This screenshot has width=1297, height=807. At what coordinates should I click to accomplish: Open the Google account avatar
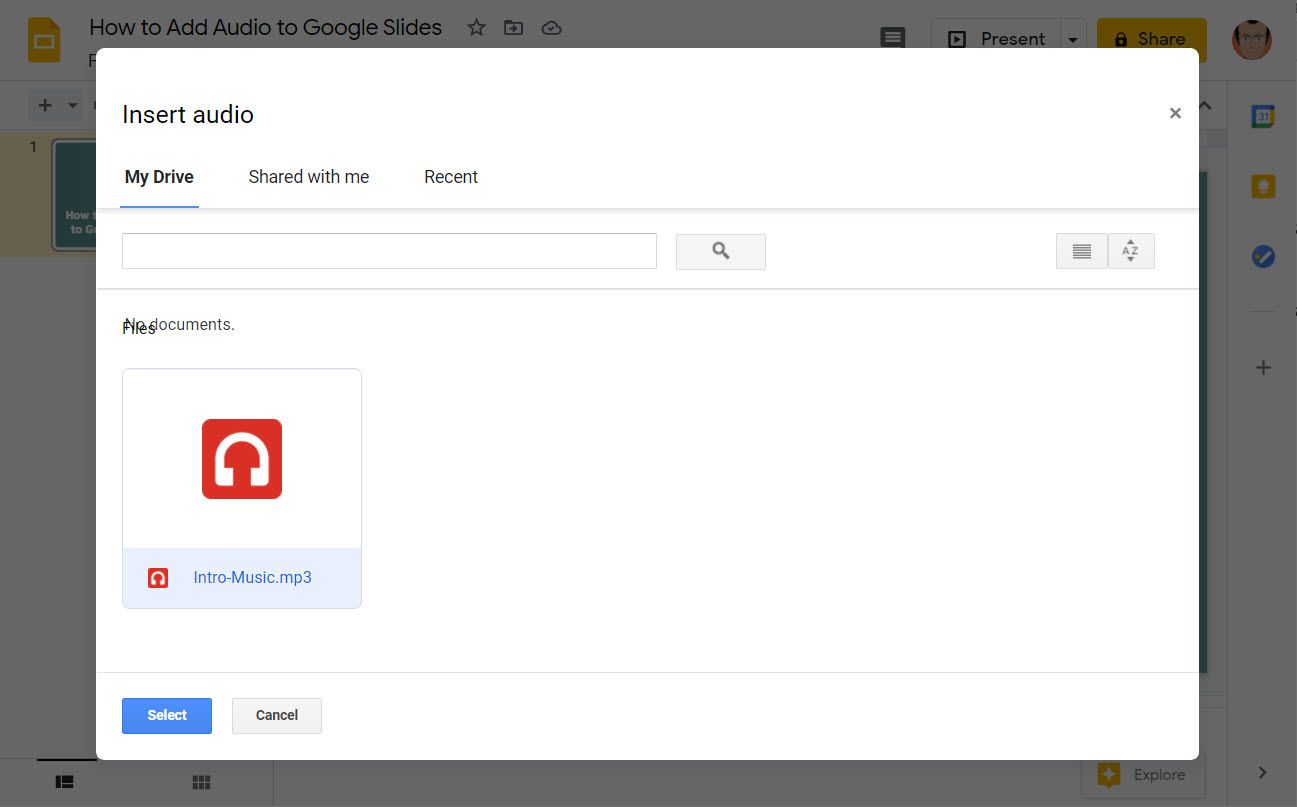[x=1251, y=40]
